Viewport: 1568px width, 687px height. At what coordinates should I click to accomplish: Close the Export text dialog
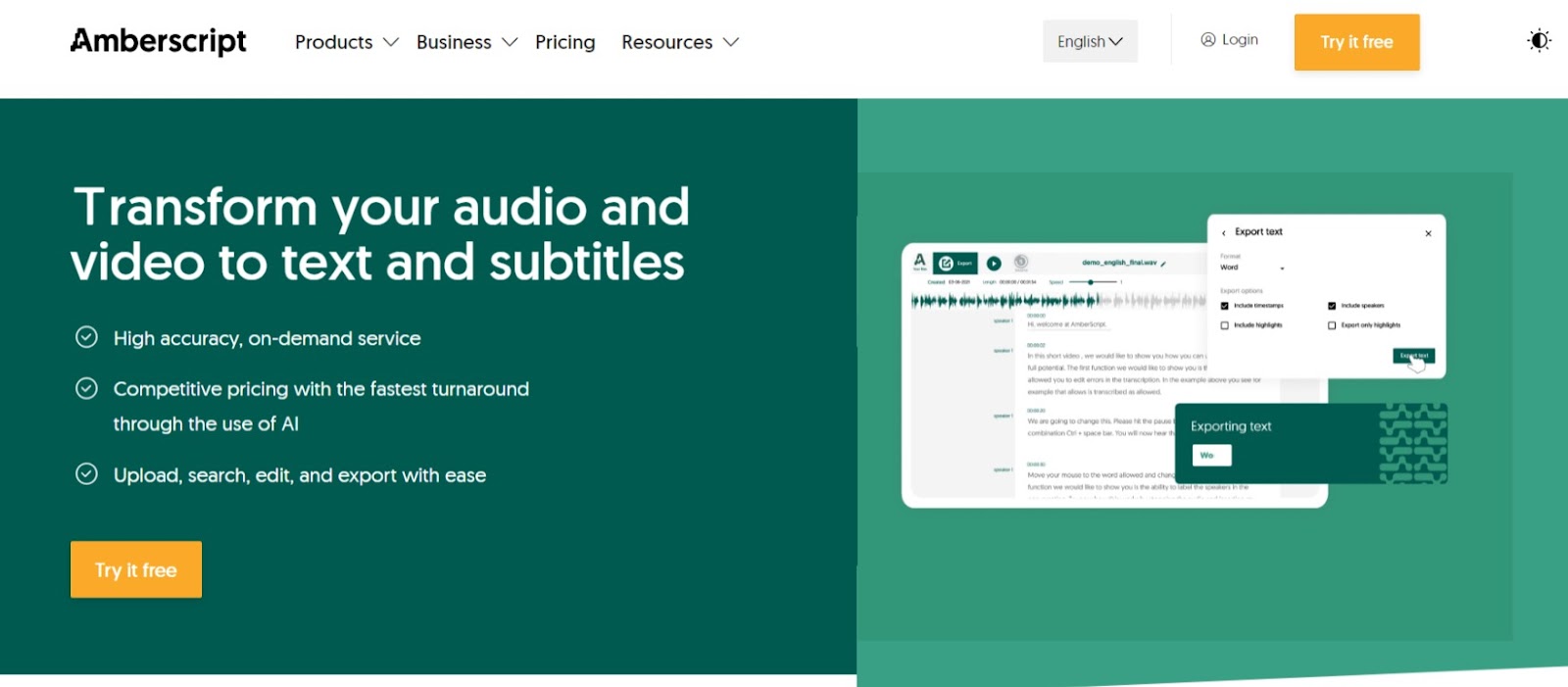[x=1428, y=233]
